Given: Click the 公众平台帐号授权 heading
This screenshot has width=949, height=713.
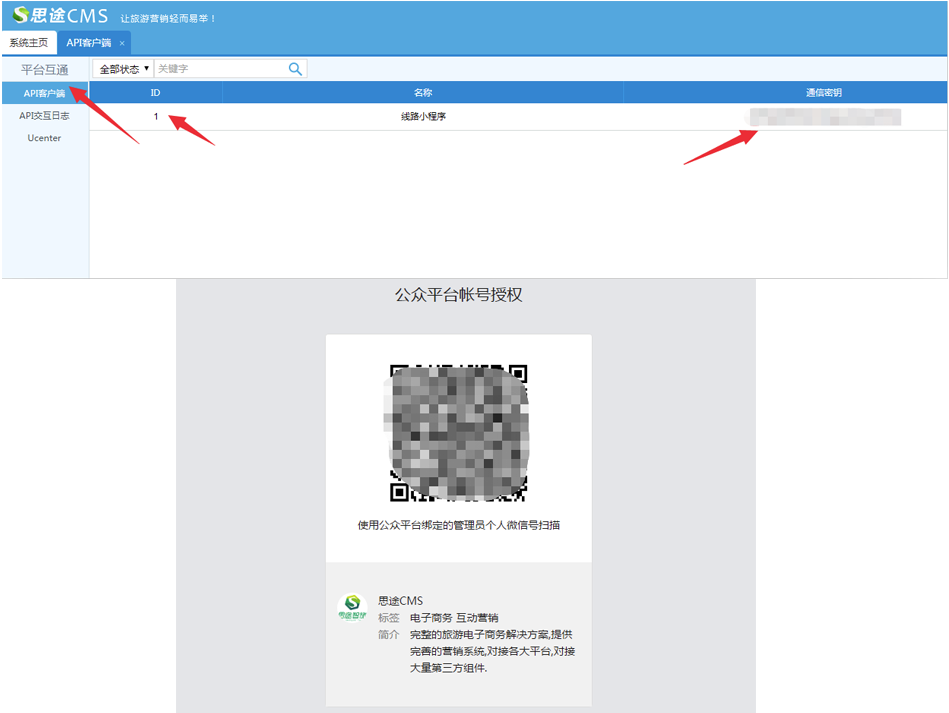Looking at the screenshot, I should pyautogui.click(x=458, y=295).
